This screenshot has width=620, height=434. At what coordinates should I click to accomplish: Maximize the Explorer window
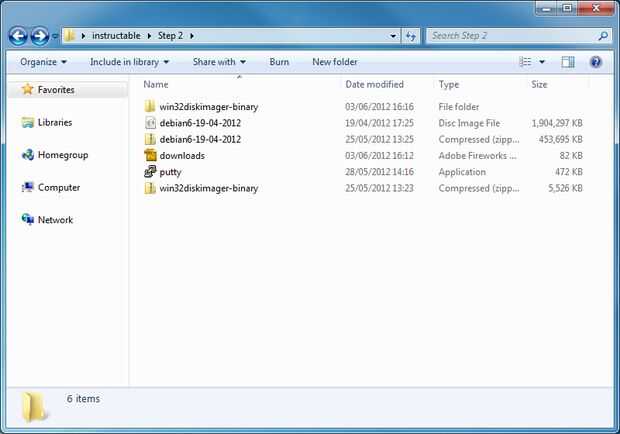[x=567, y=9]
